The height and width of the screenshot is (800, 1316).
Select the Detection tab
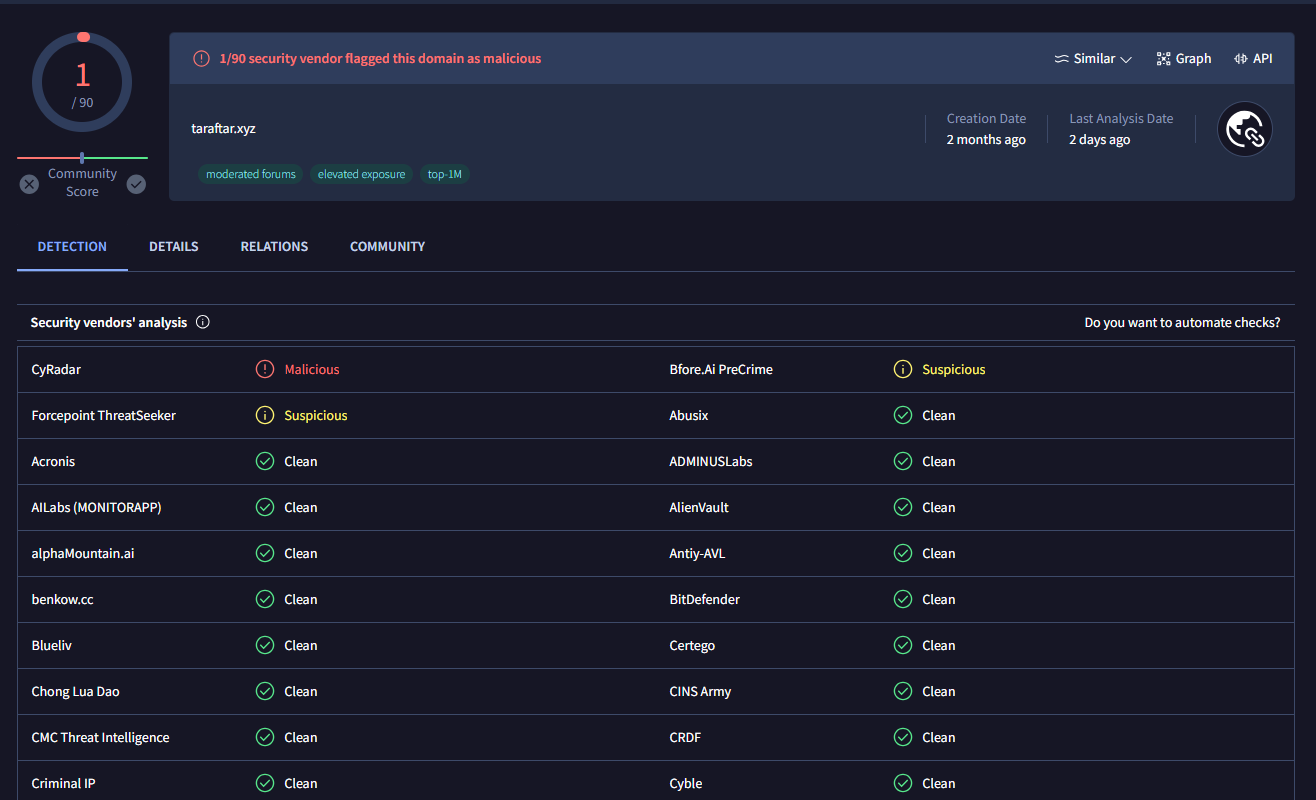point(72,246)
